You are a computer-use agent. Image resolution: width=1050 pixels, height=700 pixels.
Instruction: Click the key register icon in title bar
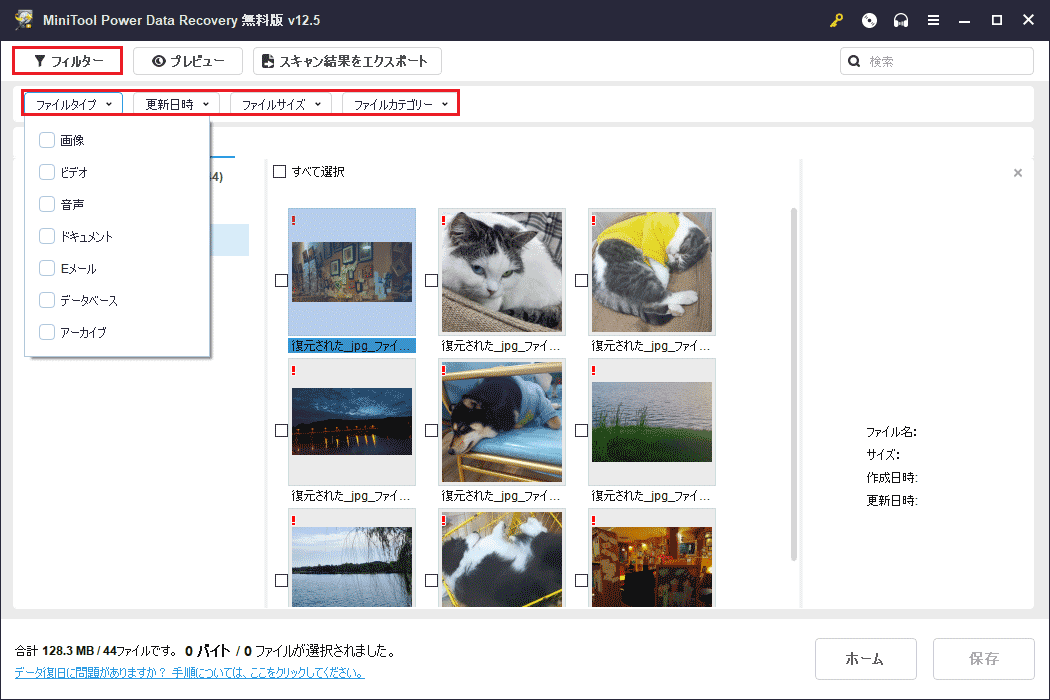[836, 21]
